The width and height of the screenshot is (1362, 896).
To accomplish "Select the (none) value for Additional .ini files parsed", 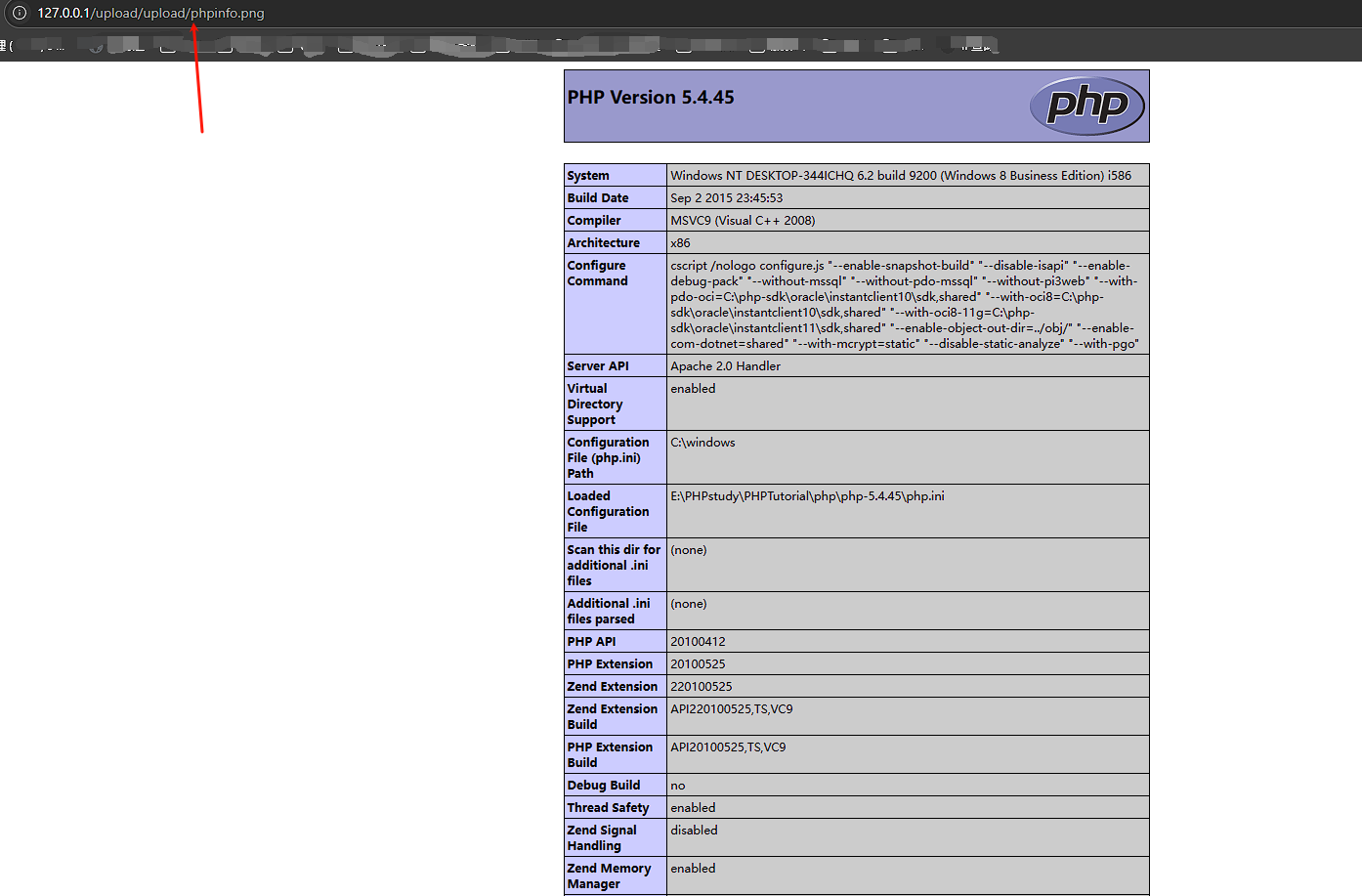I will pos(689,604).
